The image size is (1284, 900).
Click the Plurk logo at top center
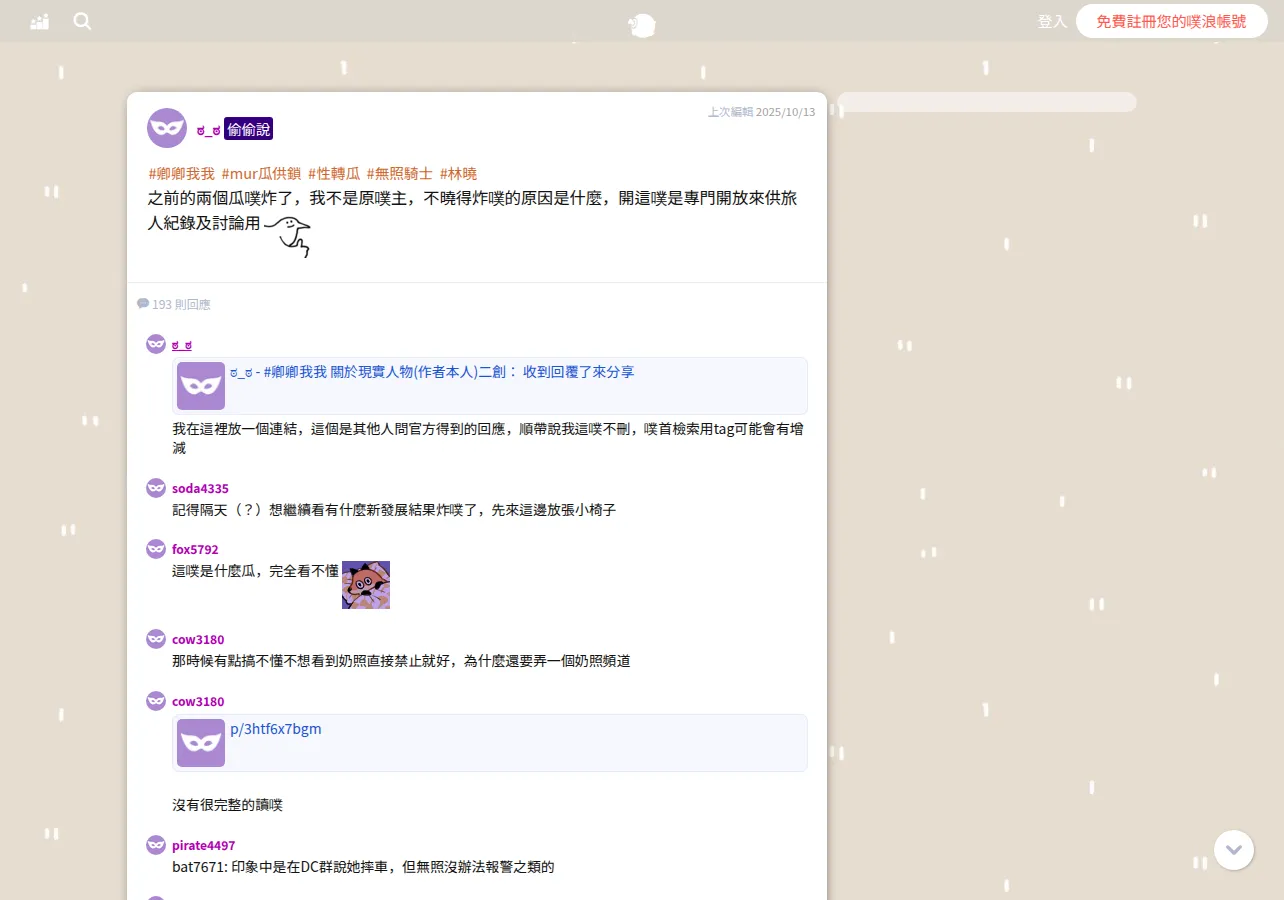(642, 25)
